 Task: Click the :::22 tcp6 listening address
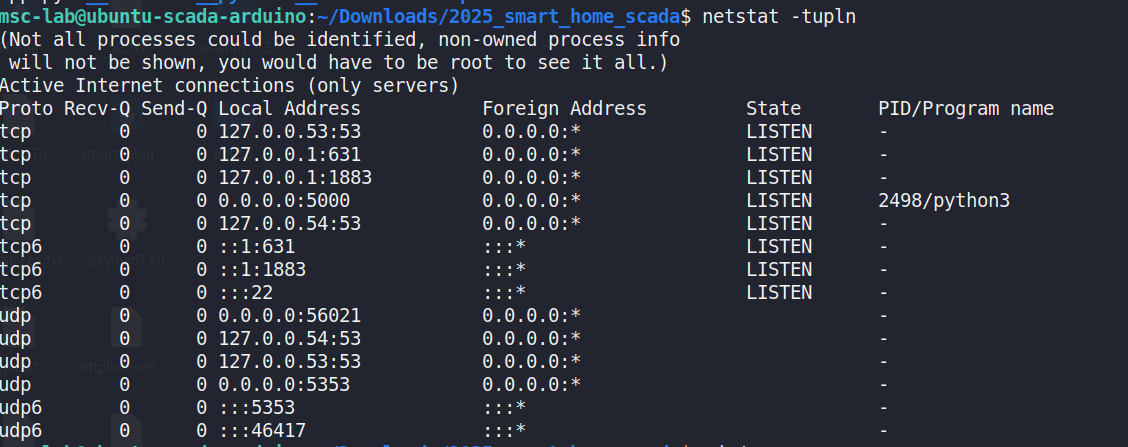(x=245, y=293)
